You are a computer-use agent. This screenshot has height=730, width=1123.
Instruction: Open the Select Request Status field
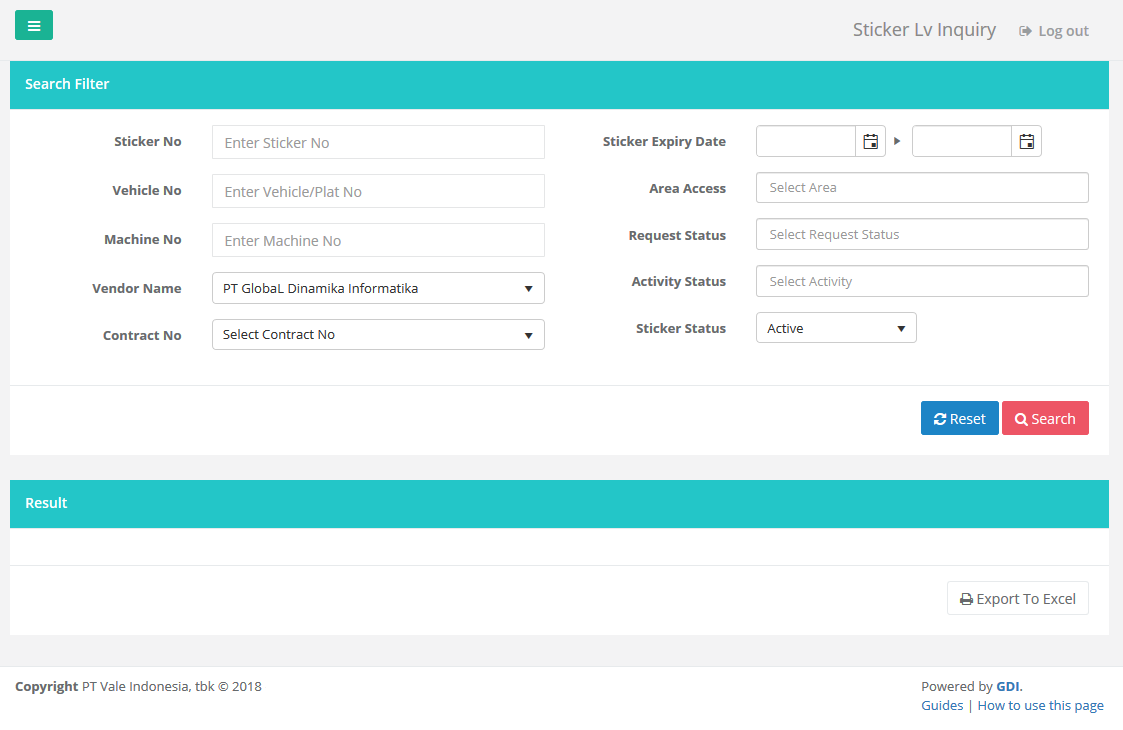[x=922, y=235]
